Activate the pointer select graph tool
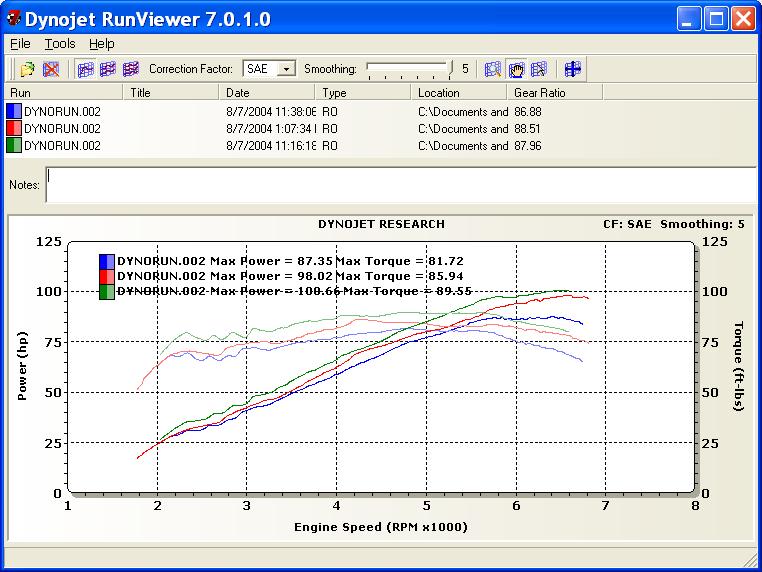Viewport: 762px width, 572px height. tap(538, 69)
